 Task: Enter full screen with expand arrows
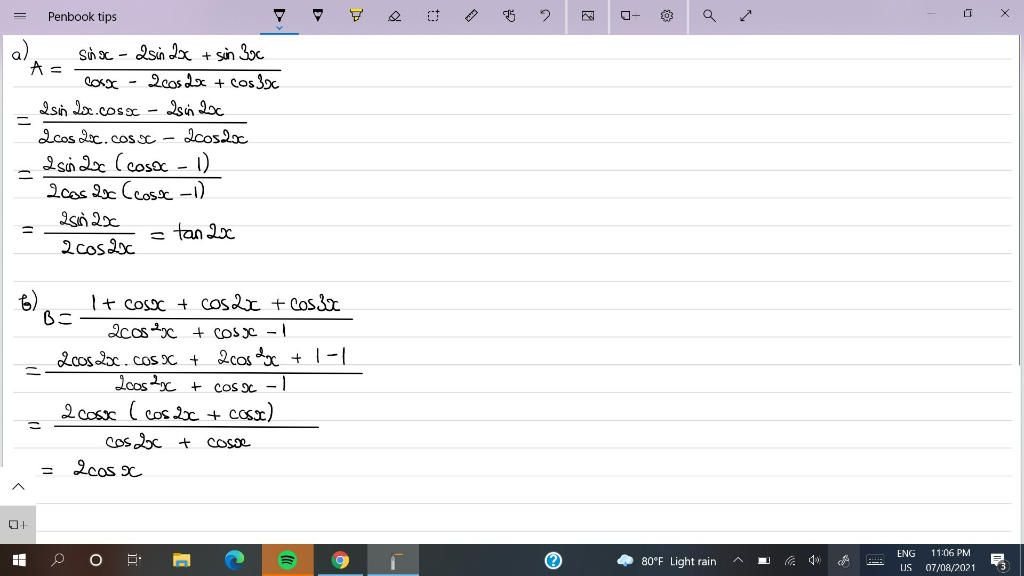(746, 16)
